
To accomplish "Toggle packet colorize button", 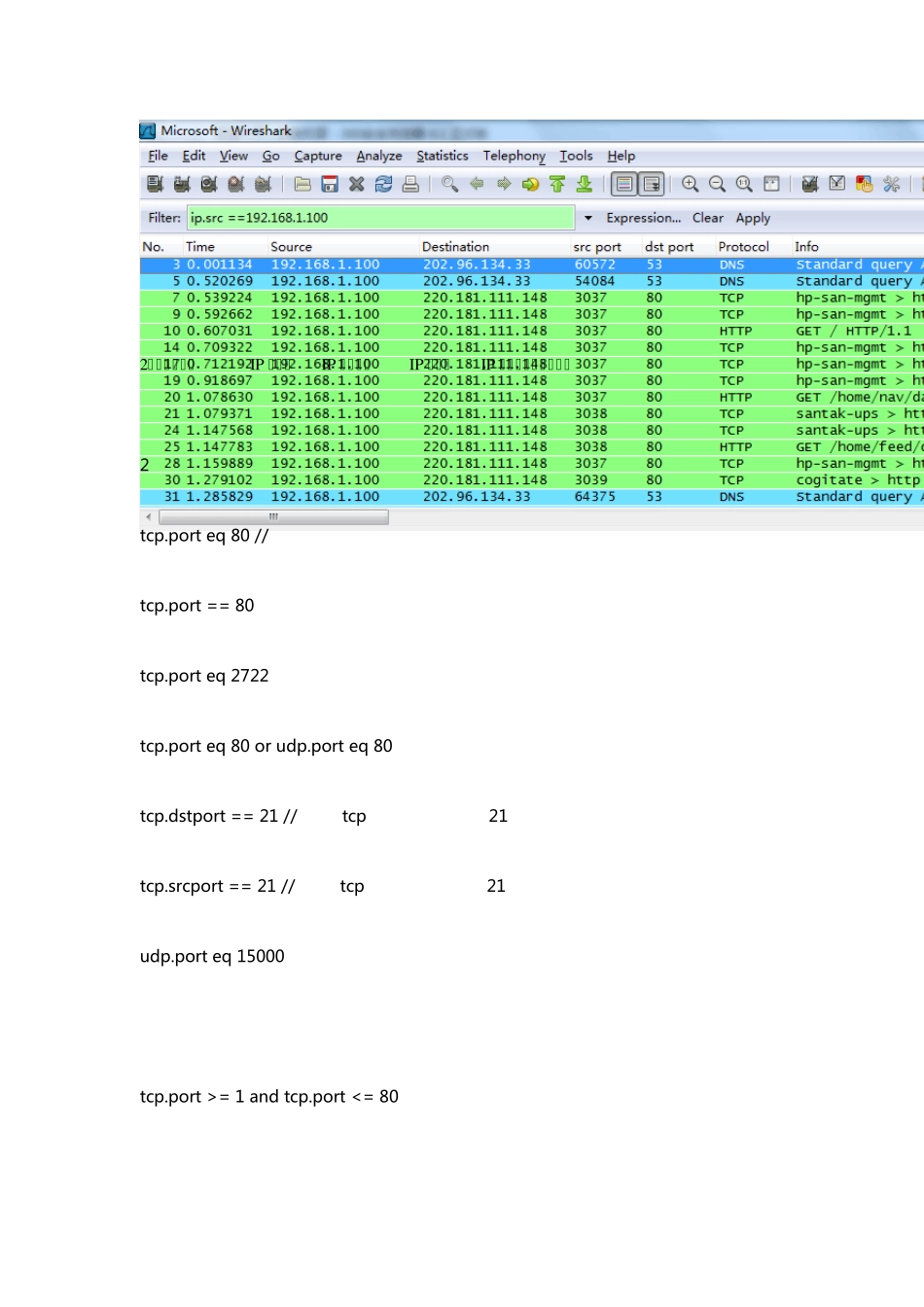I will click(624, 184).
